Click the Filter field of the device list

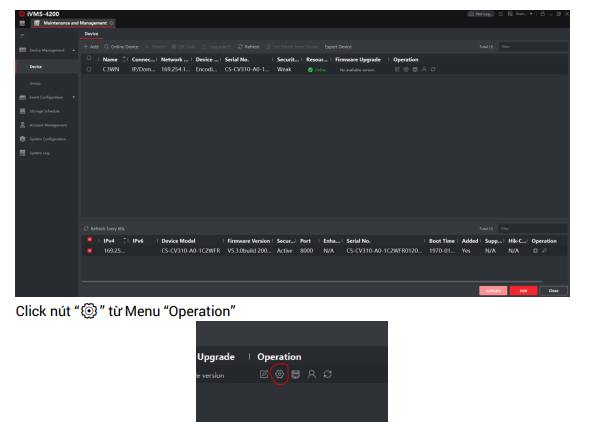533,47
